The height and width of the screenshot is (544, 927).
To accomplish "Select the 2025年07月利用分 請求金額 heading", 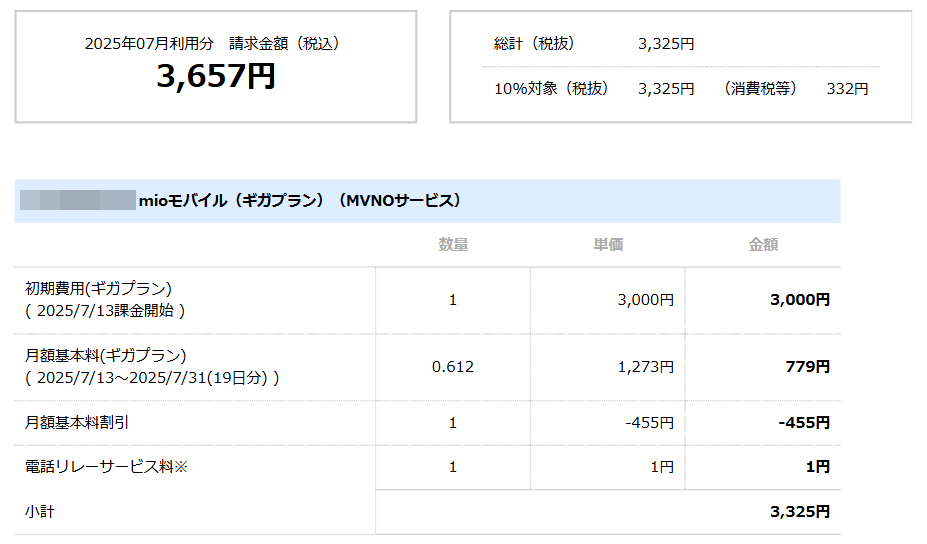I will 213,43.
